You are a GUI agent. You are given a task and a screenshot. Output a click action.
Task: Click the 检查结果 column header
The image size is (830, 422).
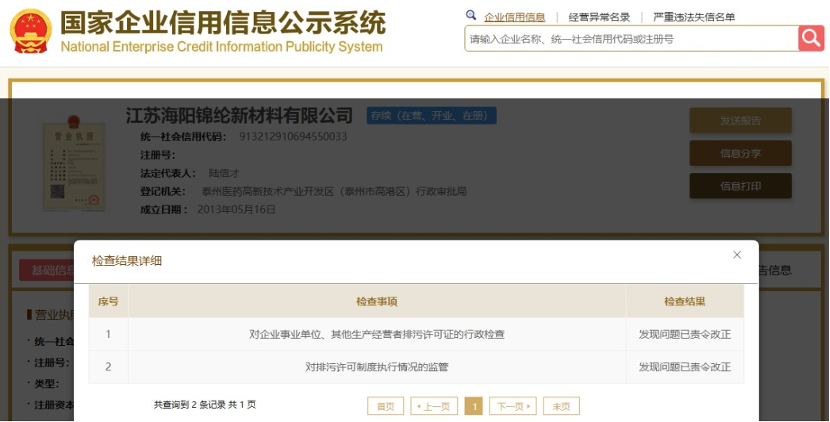(x=684, y=302)
